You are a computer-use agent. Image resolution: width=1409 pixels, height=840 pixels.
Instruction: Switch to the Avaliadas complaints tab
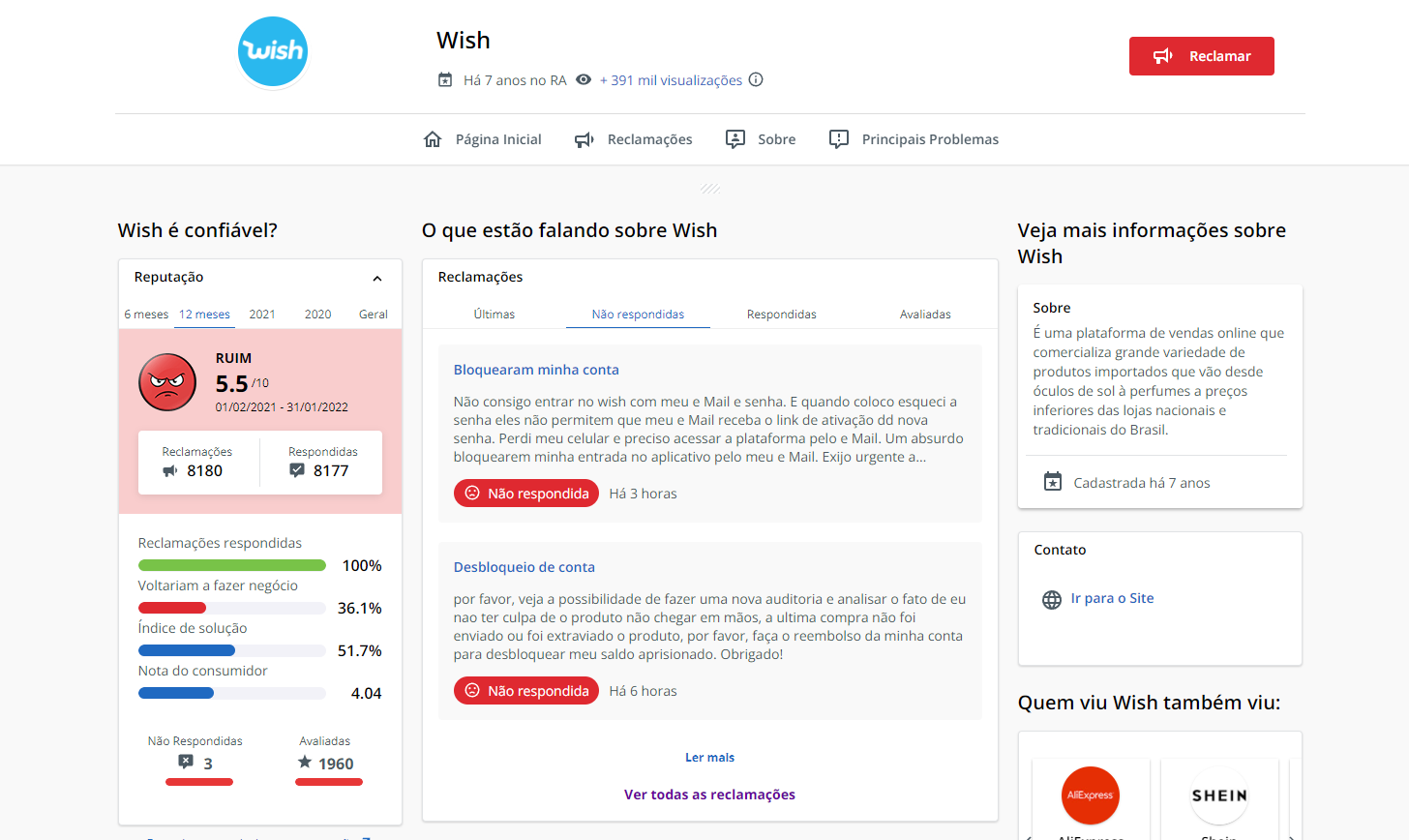pyautogui.click(x=925, y=315)
